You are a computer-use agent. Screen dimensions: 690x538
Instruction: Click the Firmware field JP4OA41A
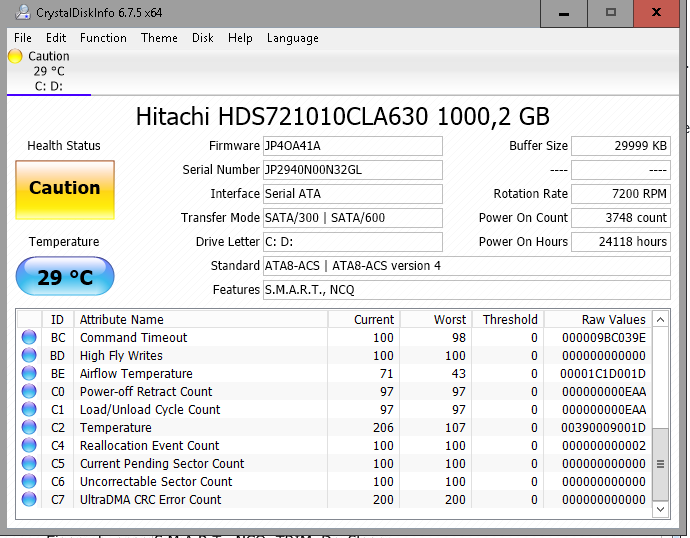coord(353,146)
